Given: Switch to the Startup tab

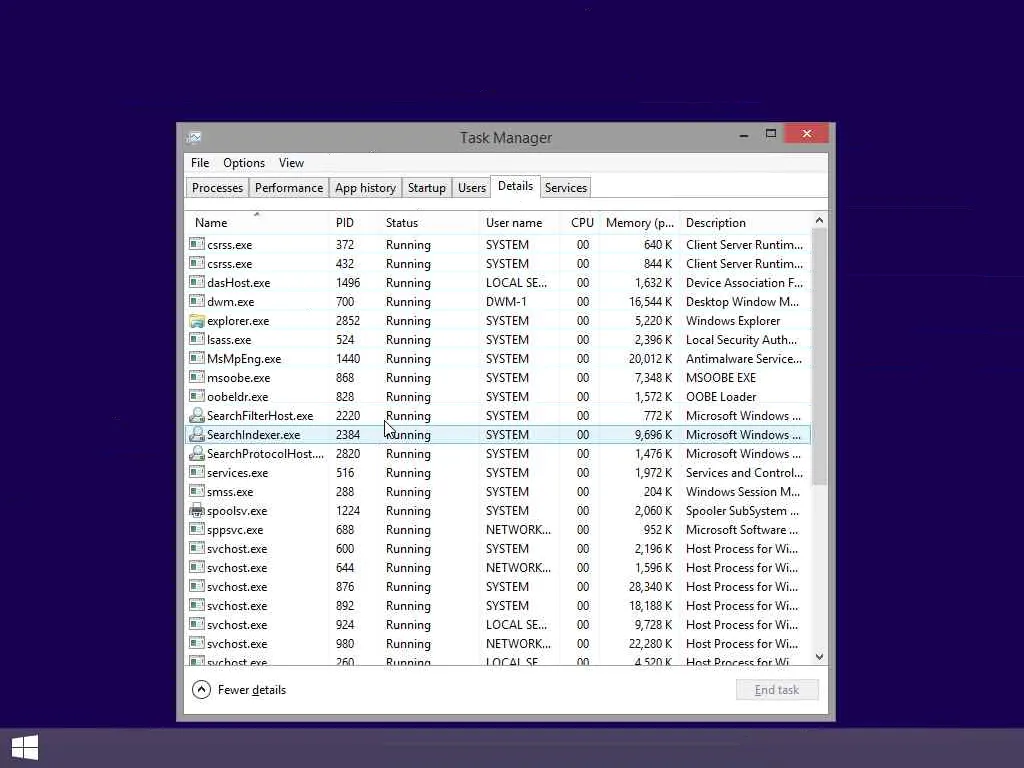Looking at the screenshot, I should coord(426,187).
